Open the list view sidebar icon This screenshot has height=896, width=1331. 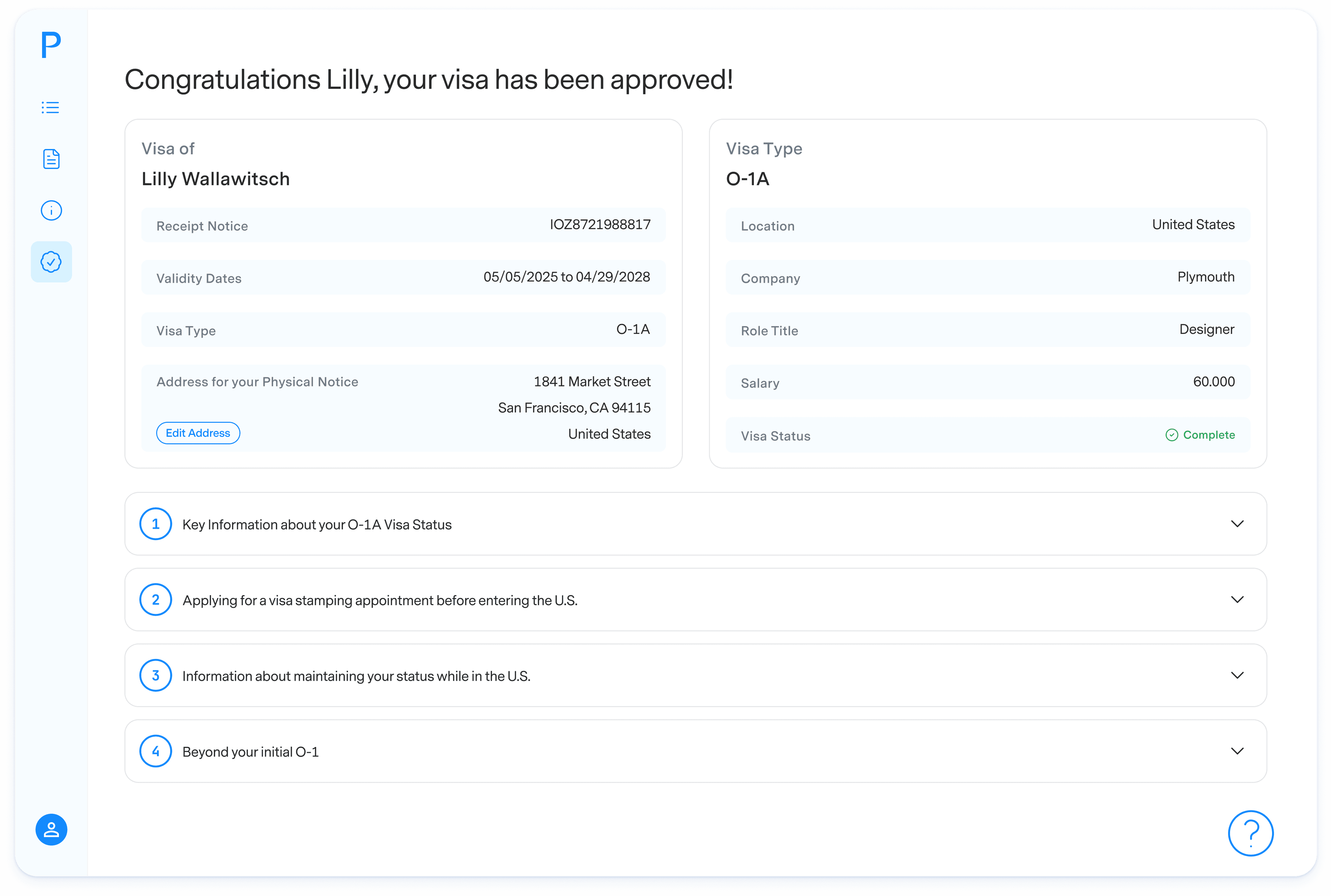(51, 107)
